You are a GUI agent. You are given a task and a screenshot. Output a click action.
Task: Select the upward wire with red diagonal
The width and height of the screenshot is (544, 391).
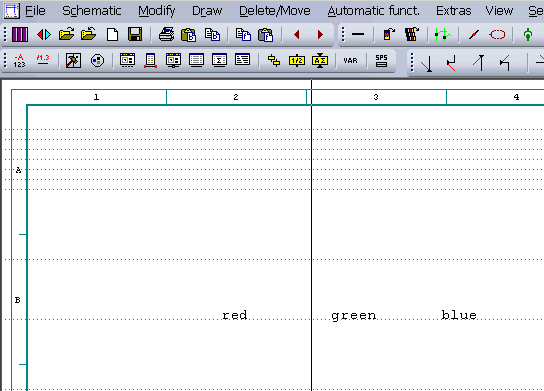478,63
